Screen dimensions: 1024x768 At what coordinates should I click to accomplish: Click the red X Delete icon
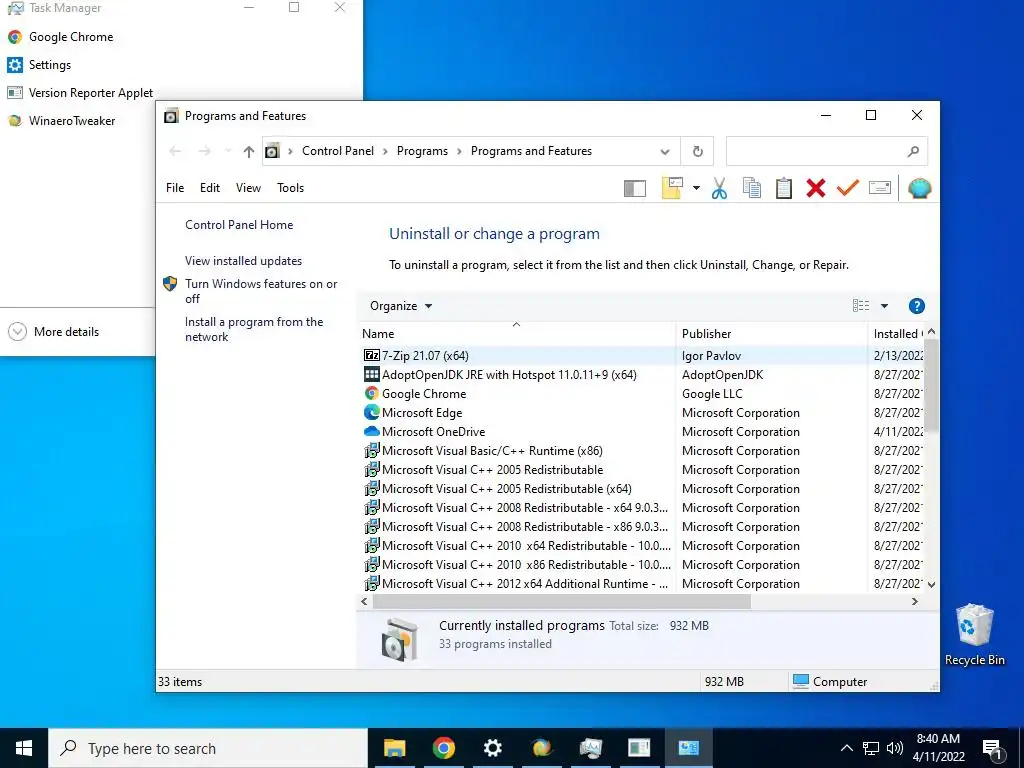coord(816,188)
